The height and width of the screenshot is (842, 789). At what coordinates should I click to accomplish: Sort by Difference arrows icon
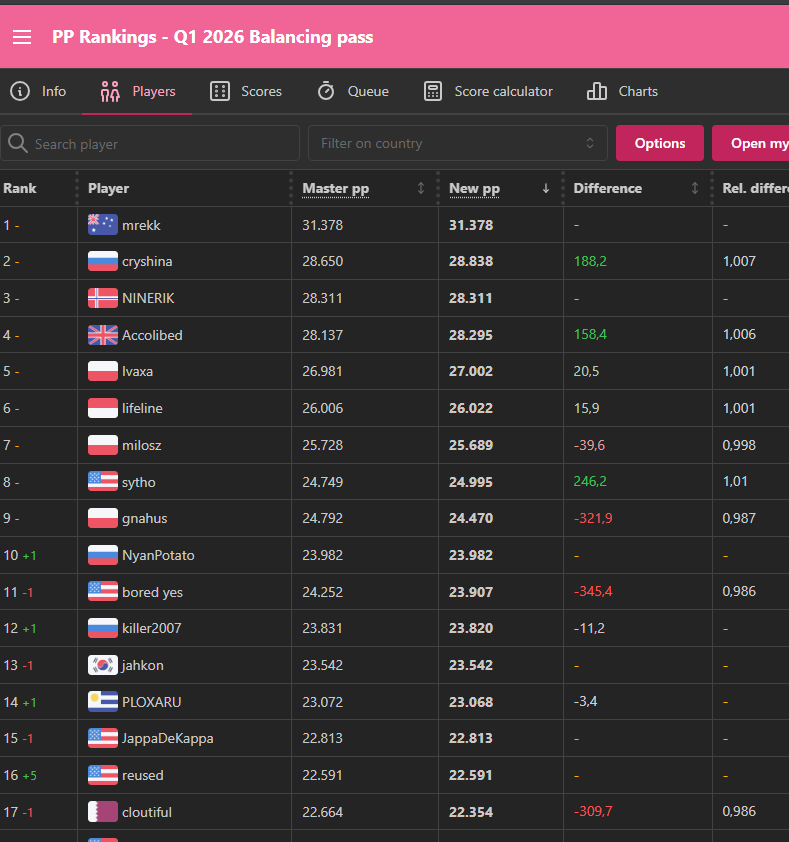[695, 188]
